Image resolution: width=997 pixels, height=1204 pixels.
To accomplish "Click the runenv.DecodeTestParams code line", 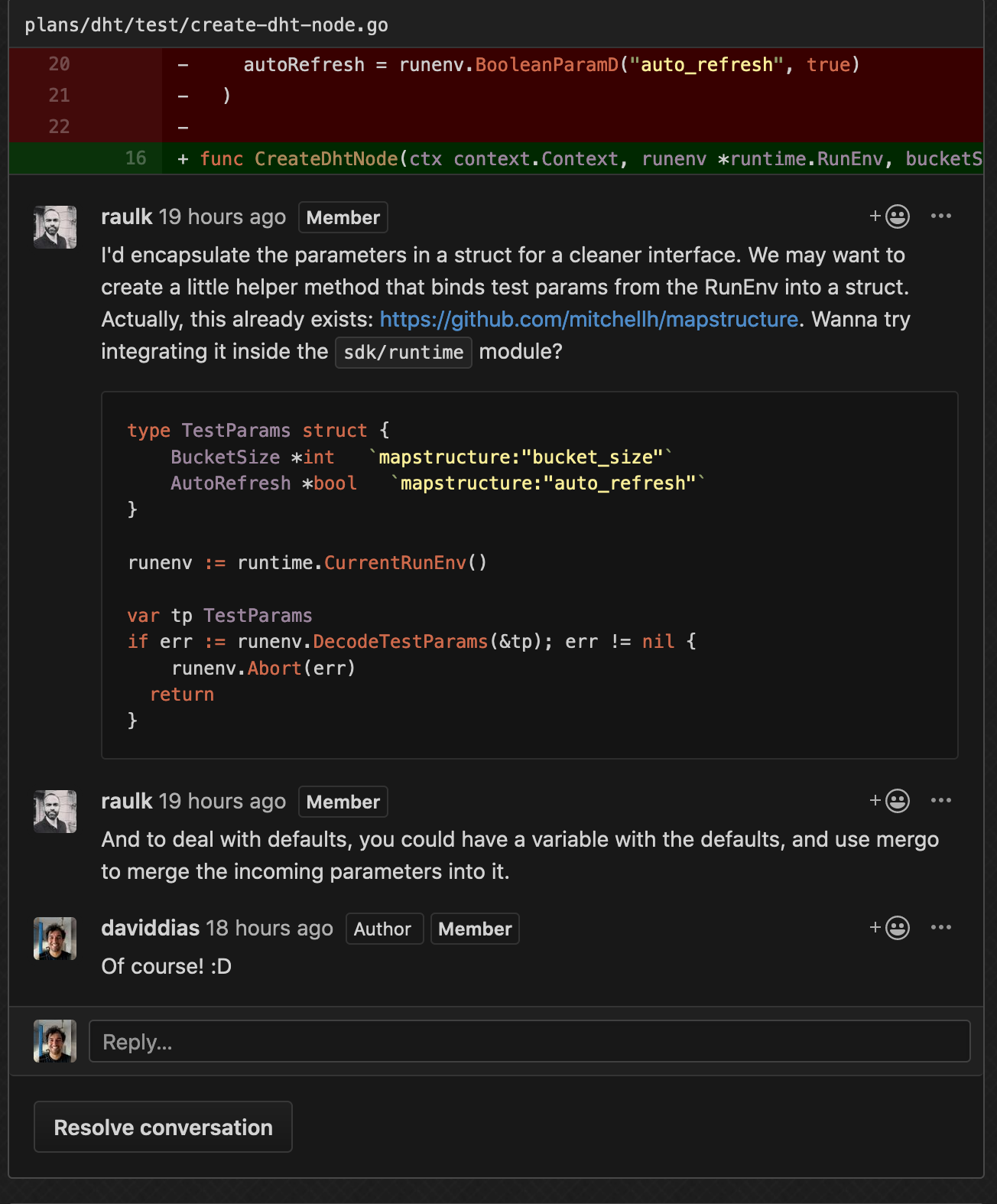I will tap(412, 642).
